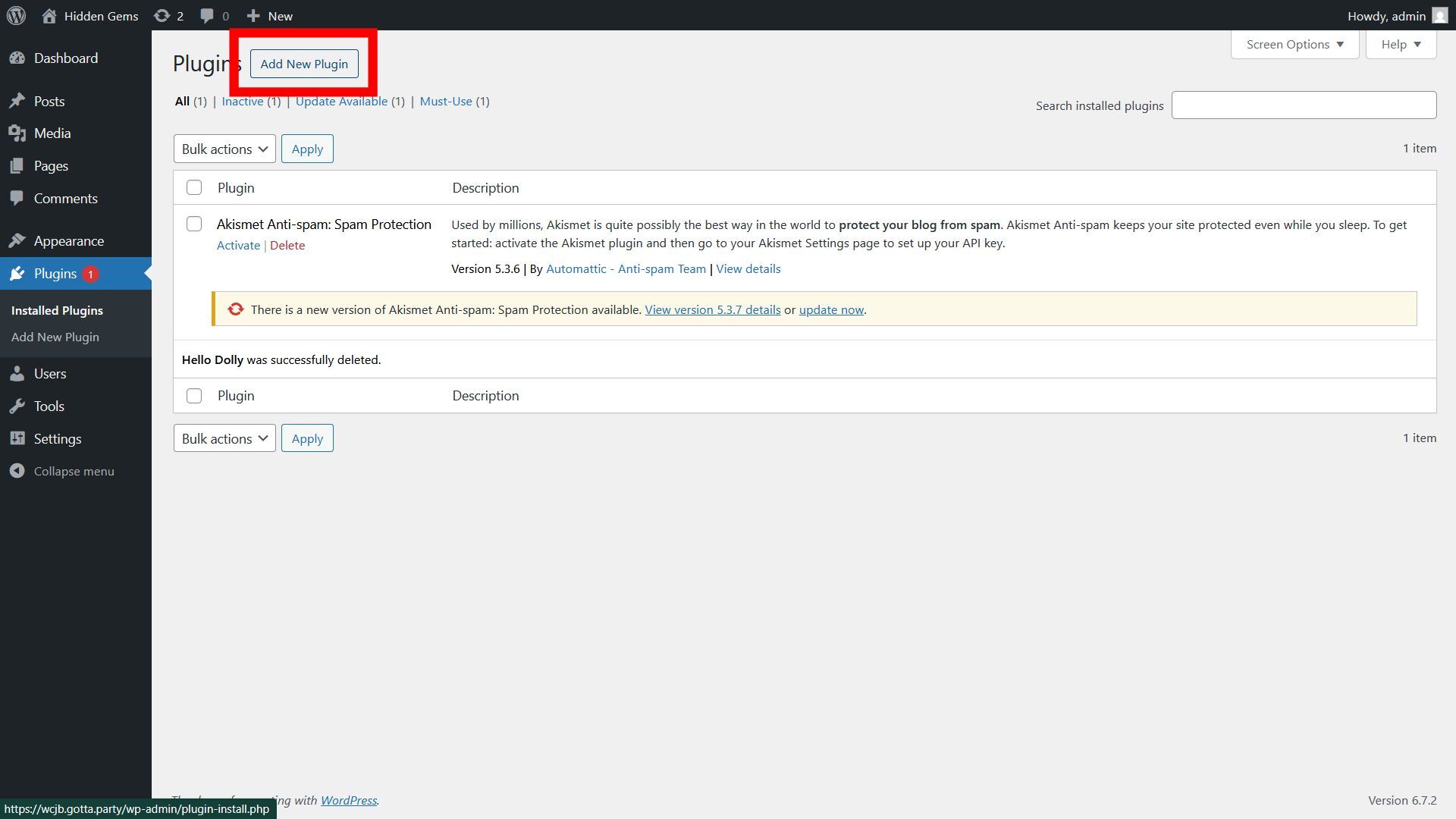Open Akismet View details link
This screenshot has height=819, width=1456.
click(x=748, y=269)
